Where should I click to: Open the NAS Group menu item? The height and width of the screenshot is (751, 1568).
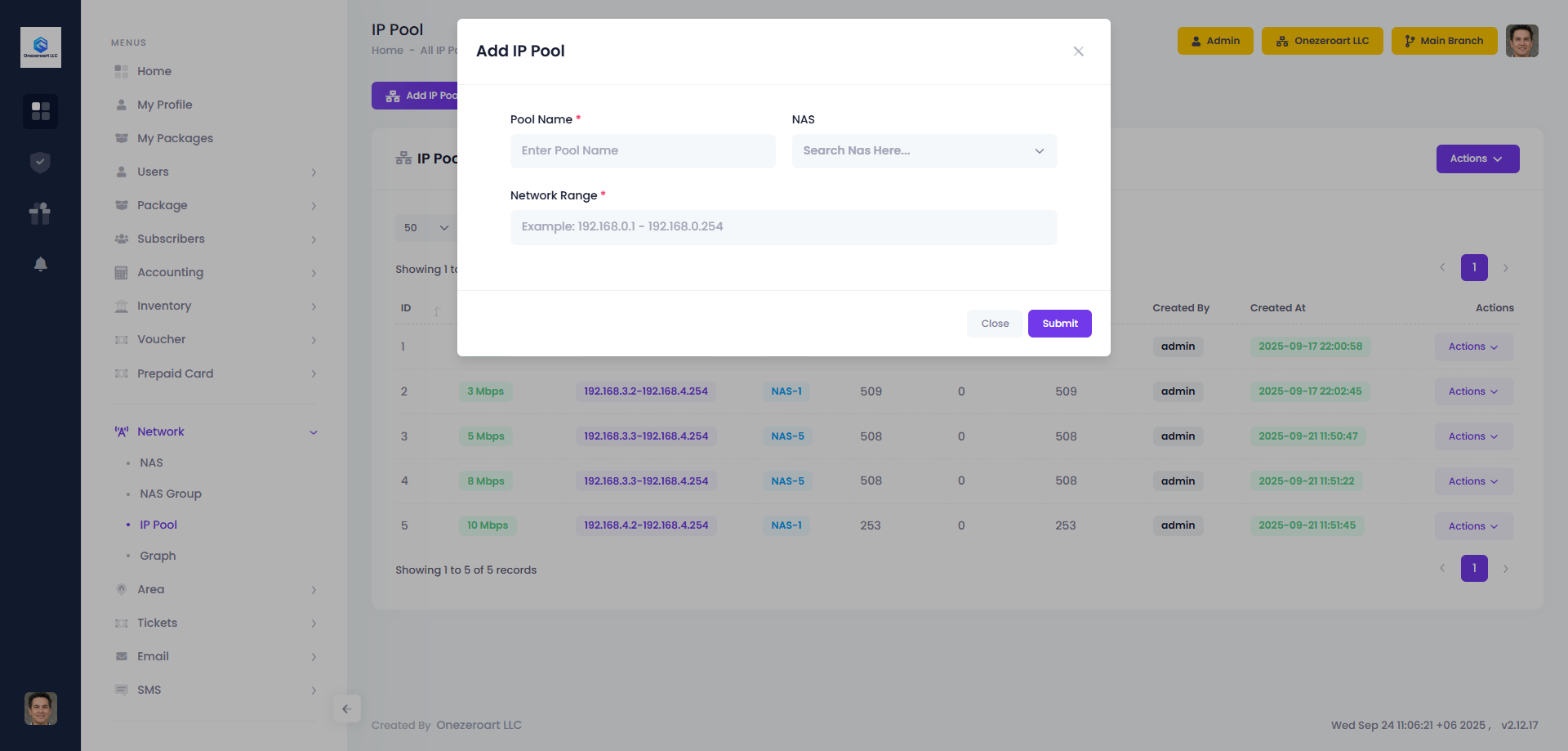click(171, 494)
